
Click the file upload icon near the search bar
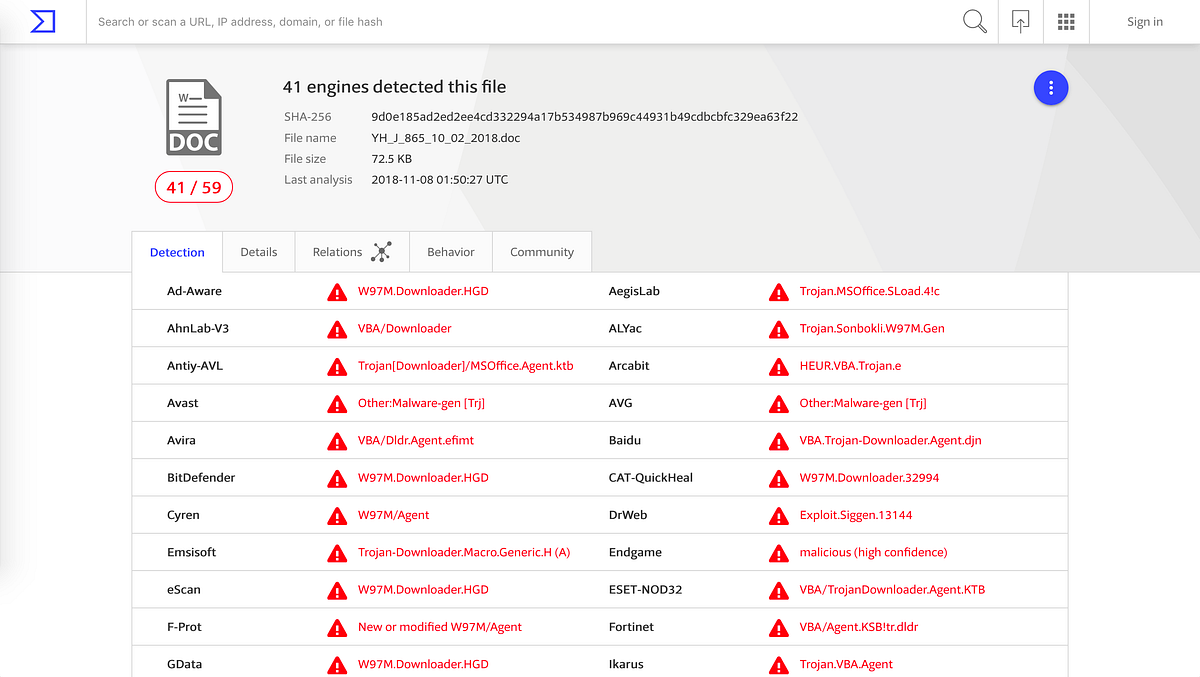click(1021, 21)
